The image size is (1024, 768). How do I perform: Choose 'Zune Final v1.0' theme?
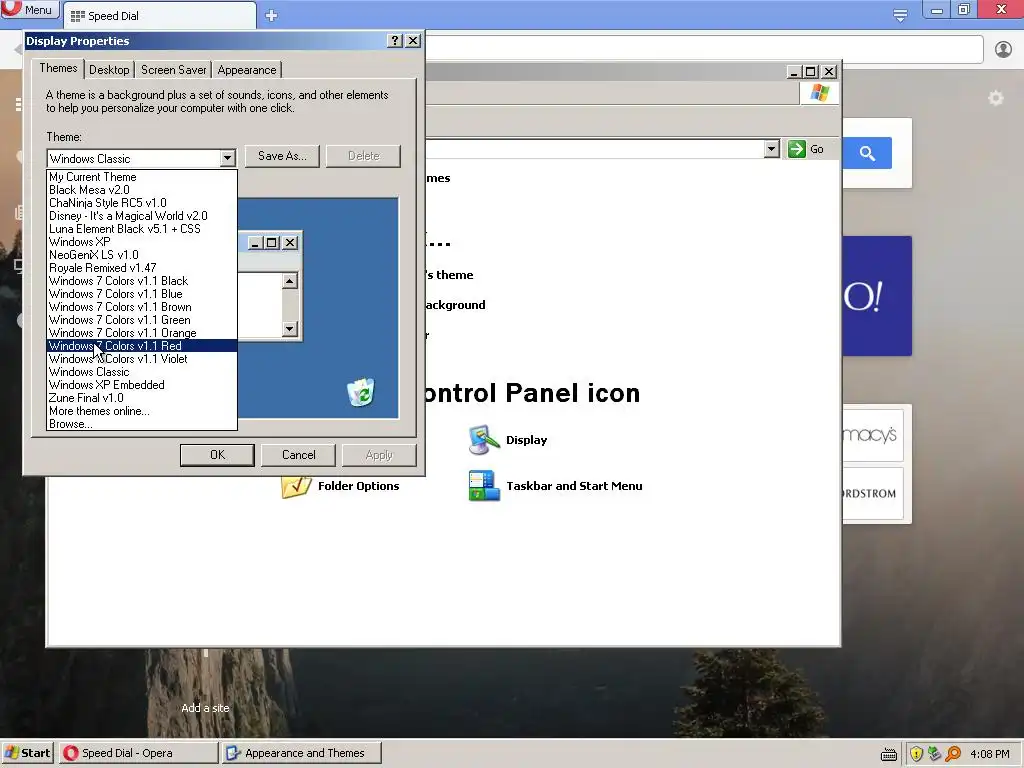pyautogui.click(x=142, y=398)
